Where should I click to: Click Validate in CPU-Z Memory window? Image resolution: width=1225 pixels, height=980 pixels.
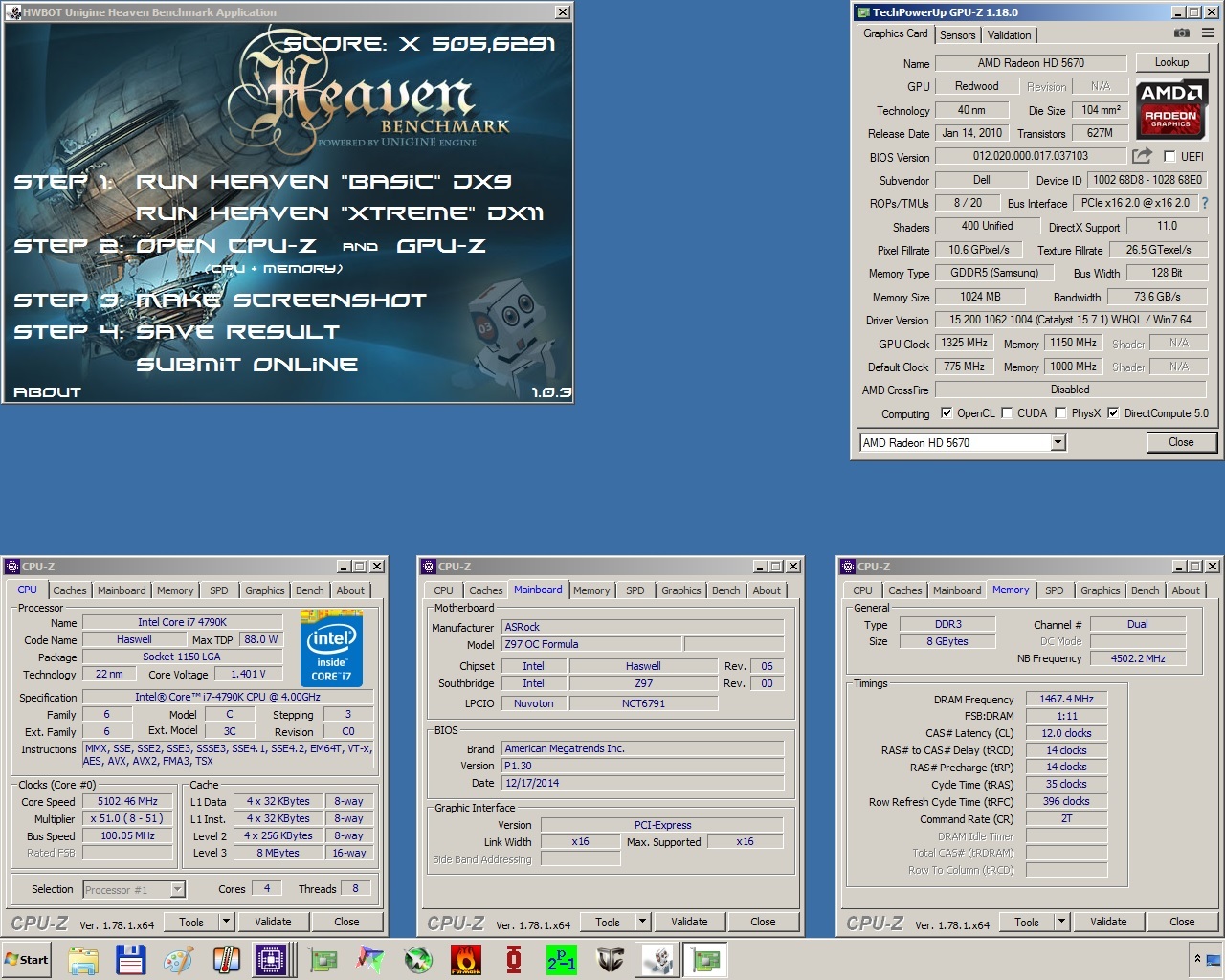coord(1108,922)
